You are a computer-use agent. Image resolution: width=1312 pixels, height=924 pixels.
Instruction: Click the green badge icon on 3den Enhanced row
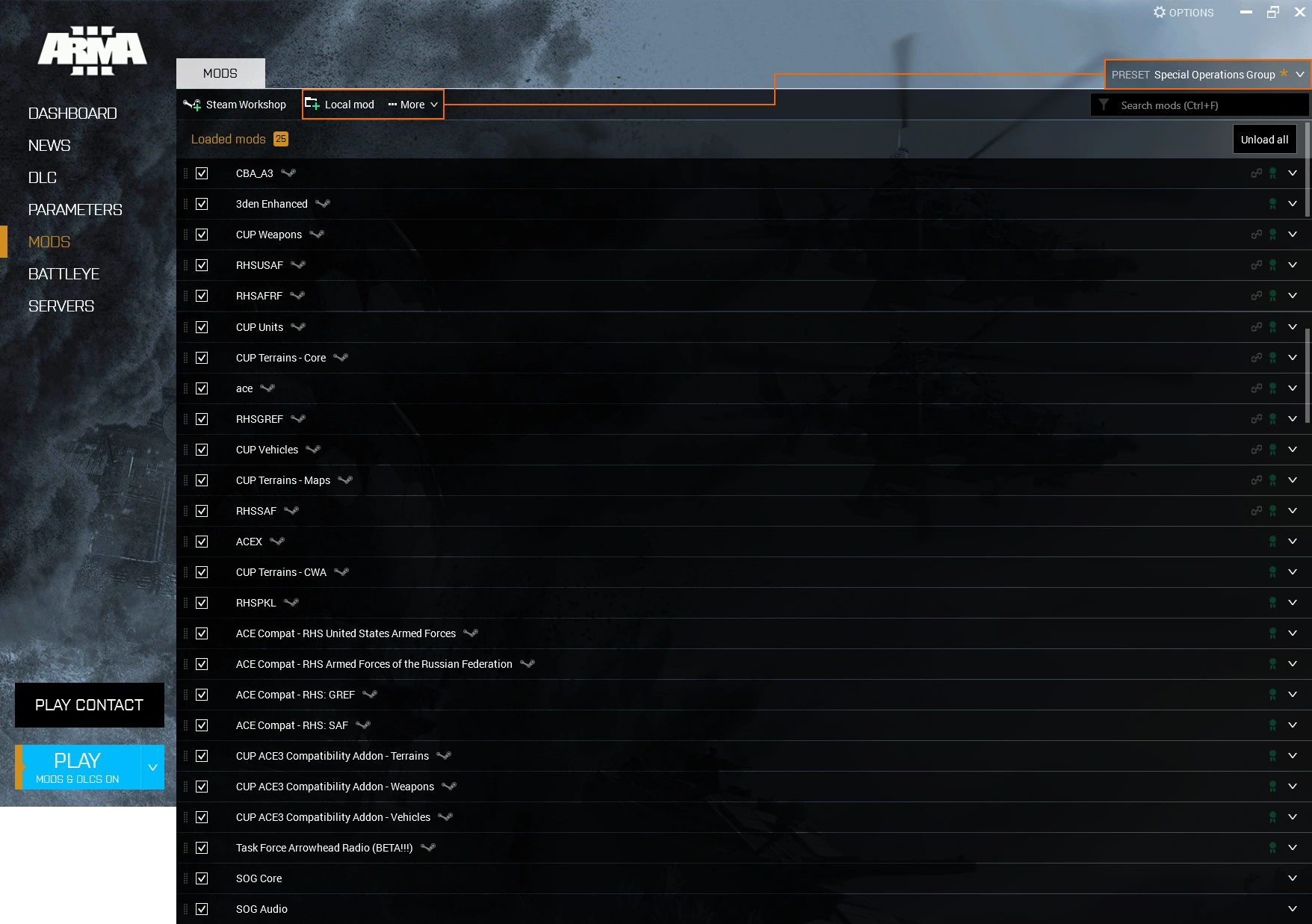1272,204
